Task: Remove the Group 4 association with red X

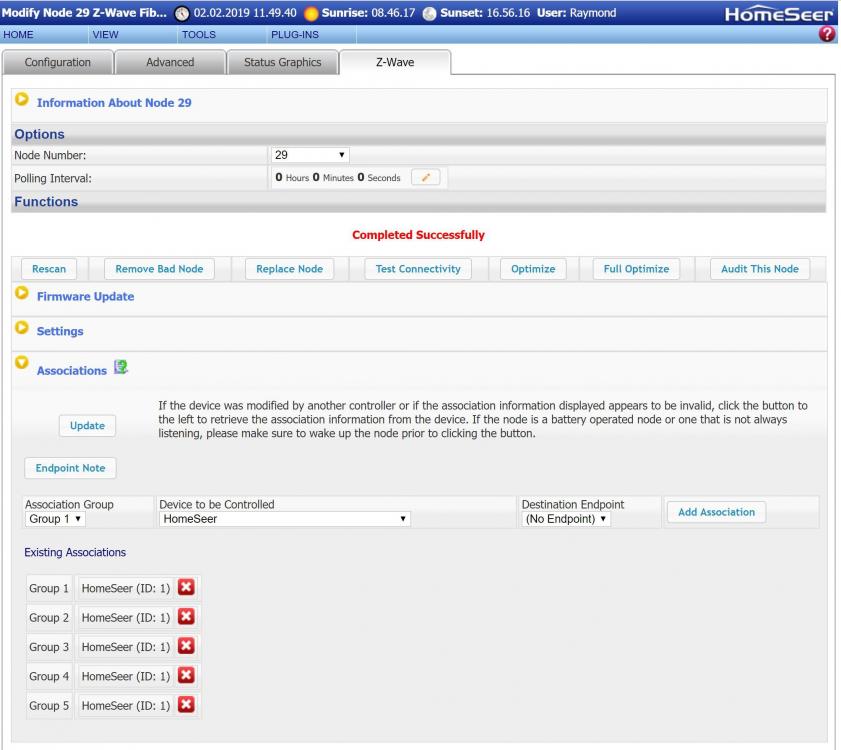Action: click(x=185, y=676)
